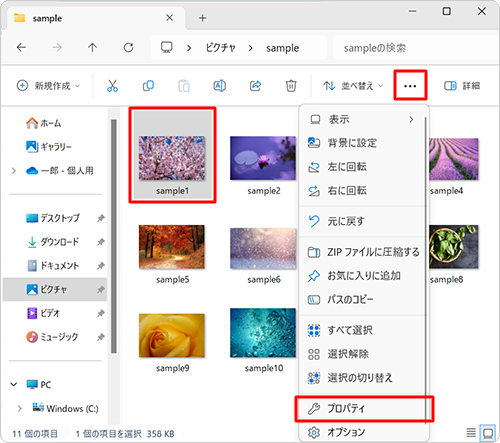Select ピクチャ in the sidebar
The width and height of the screenshot is (500, 443).
(x=55, y=289)
